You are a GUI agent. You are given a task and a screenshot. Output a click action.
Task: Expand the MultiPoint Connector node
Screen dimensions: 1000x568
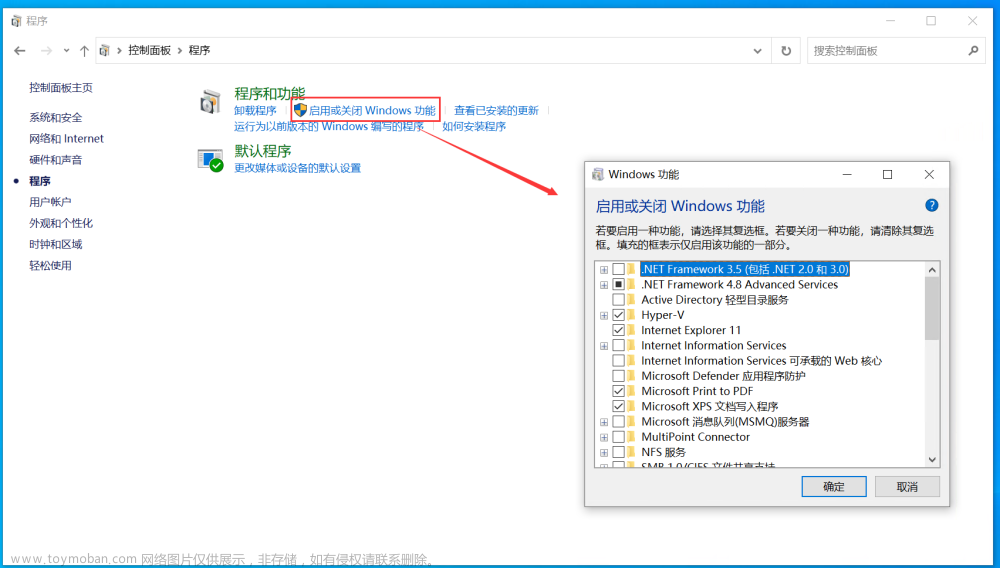604,437
